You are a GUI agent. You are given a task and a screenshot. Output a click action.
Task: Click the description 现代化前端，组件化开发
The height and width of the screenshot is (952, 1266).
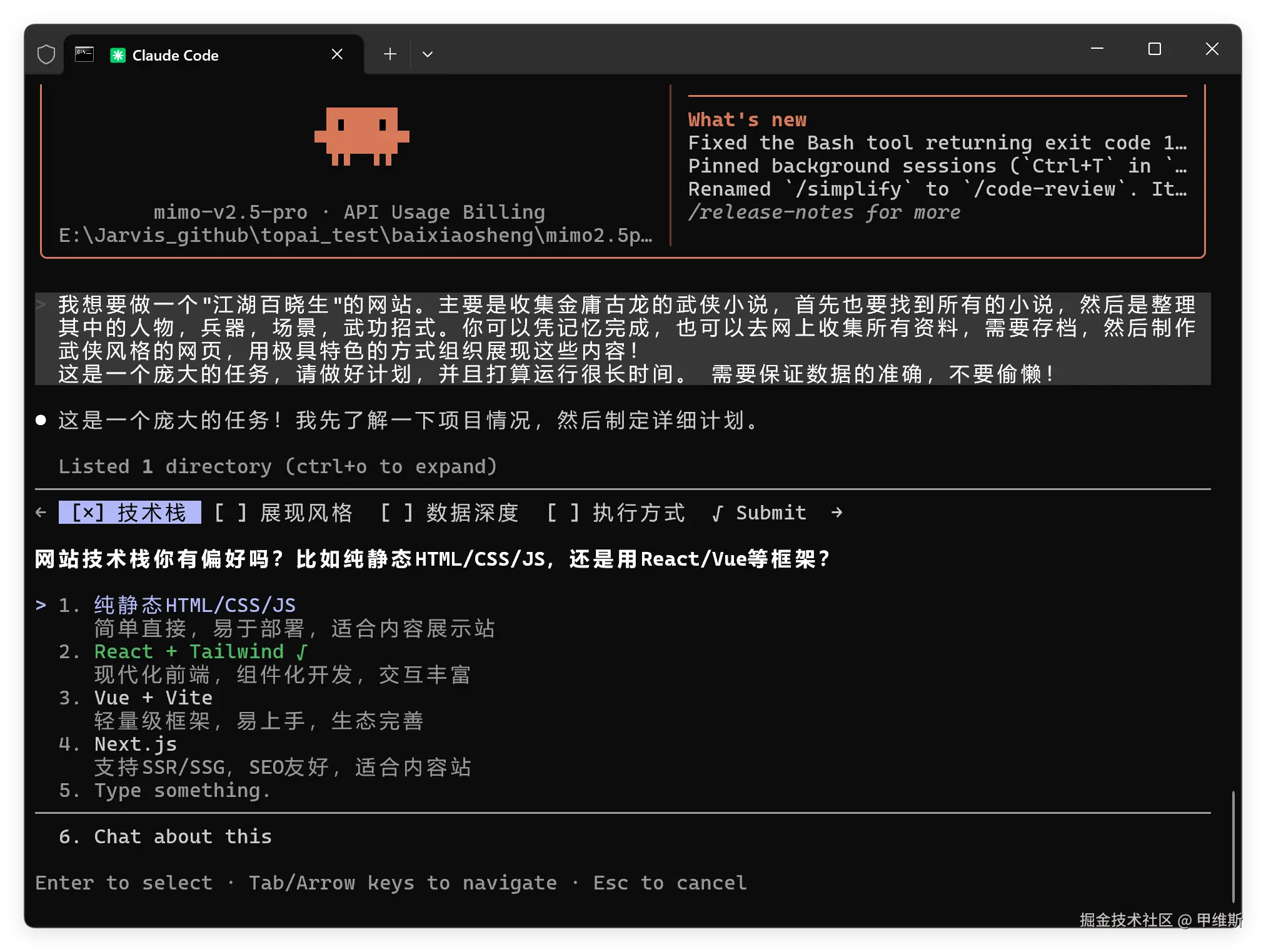pyautogui.click(x=283, y=674)
